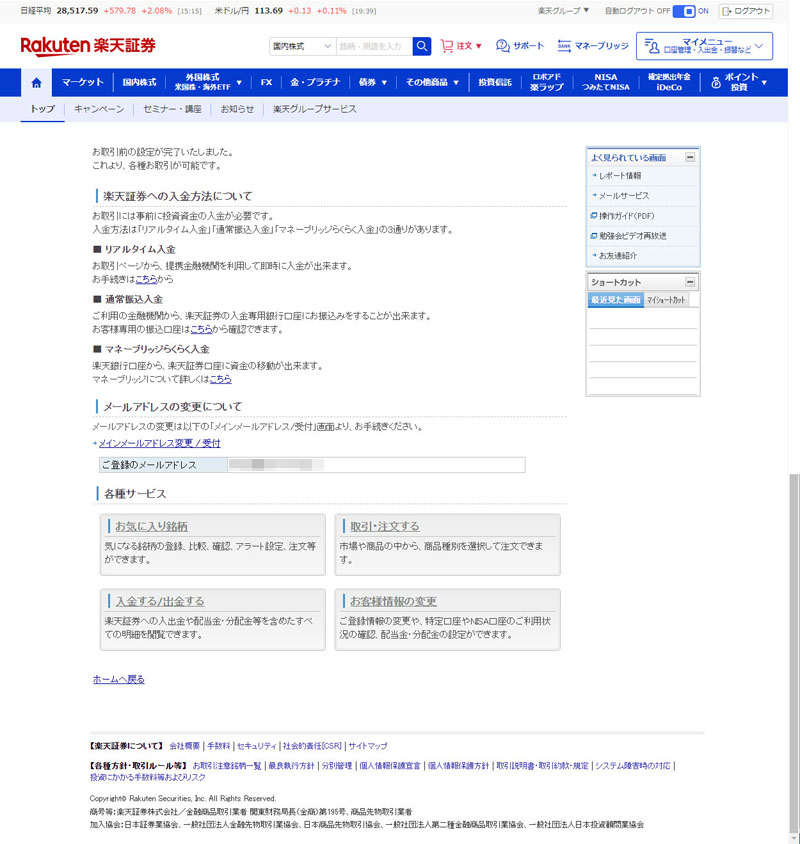Viewport: 800px width, 844px height.
Task: Toggle the 自動ログアウト ON/OFF switch
Action: pyautogui.click(x=684, y=11)
